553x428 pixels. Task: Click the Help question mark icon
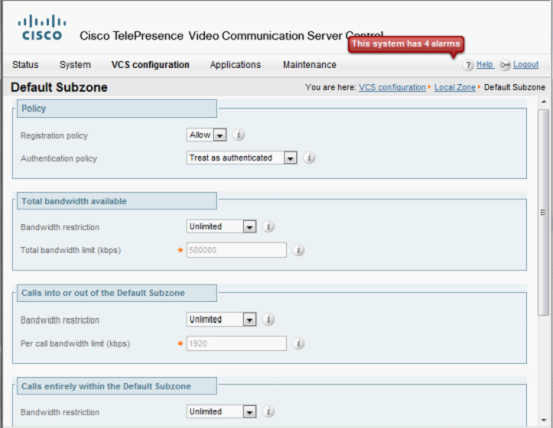pos(468,65)
